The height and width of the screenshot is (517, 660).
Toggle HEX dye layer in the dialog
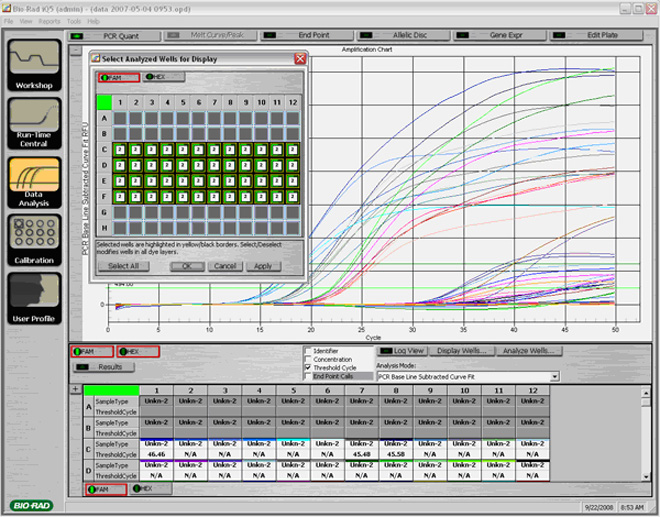[163, 77]
